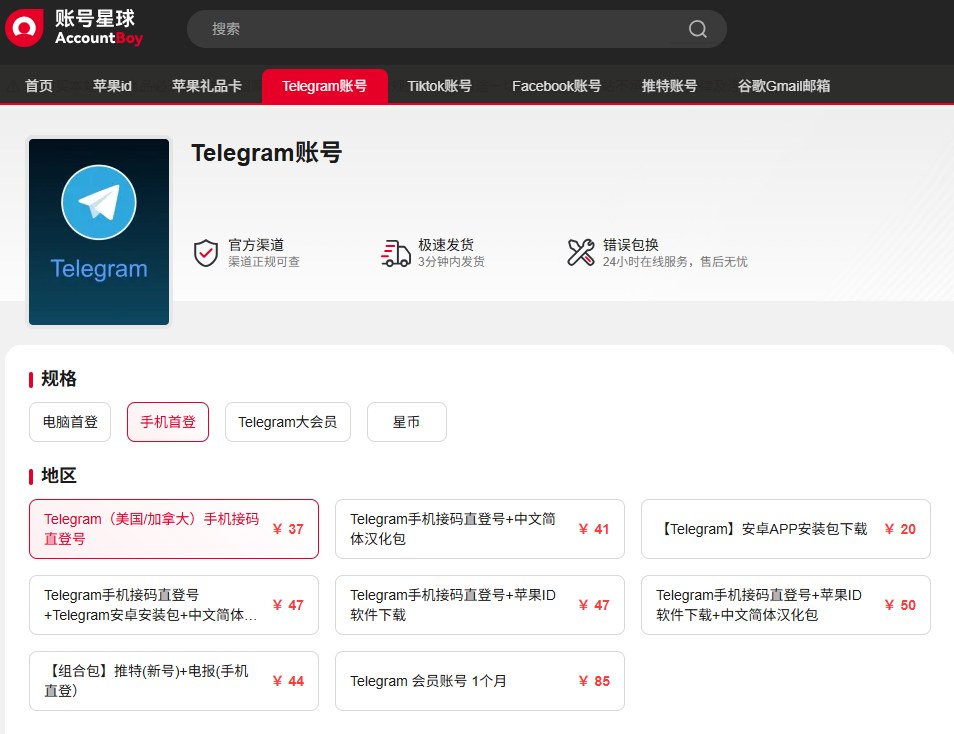Viewport: 954px width, 734px height.
Task: Choose 【组合包】推特(新号)+电报 ¥44 option
Action: [x=174, y=681]
